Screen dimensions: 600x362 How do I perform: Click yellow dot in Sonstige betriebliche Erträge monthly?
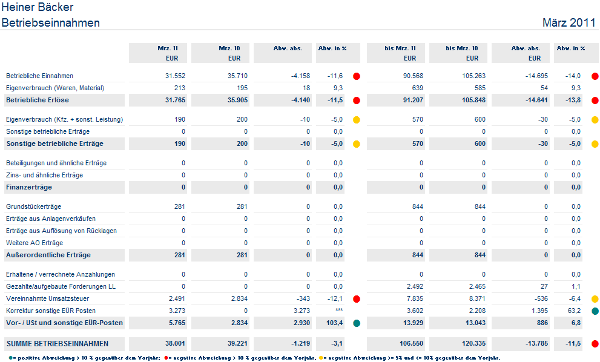pos(356,144)
